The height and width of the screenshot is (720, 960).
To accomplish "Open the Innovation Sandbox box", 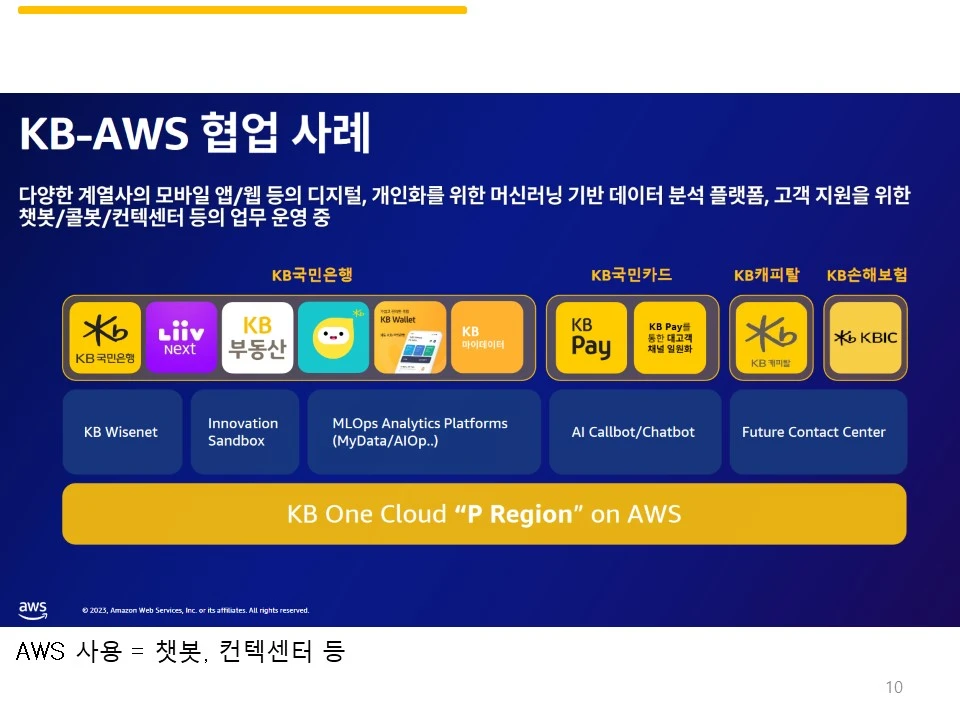I will point(243,431).
